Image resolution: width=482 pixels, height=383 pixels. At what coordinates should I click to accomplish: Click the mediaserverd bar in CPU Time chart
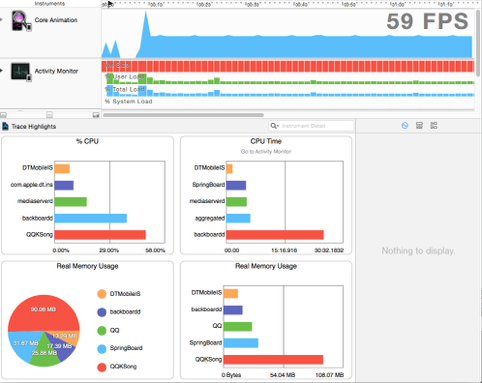[x=236, y=202]
